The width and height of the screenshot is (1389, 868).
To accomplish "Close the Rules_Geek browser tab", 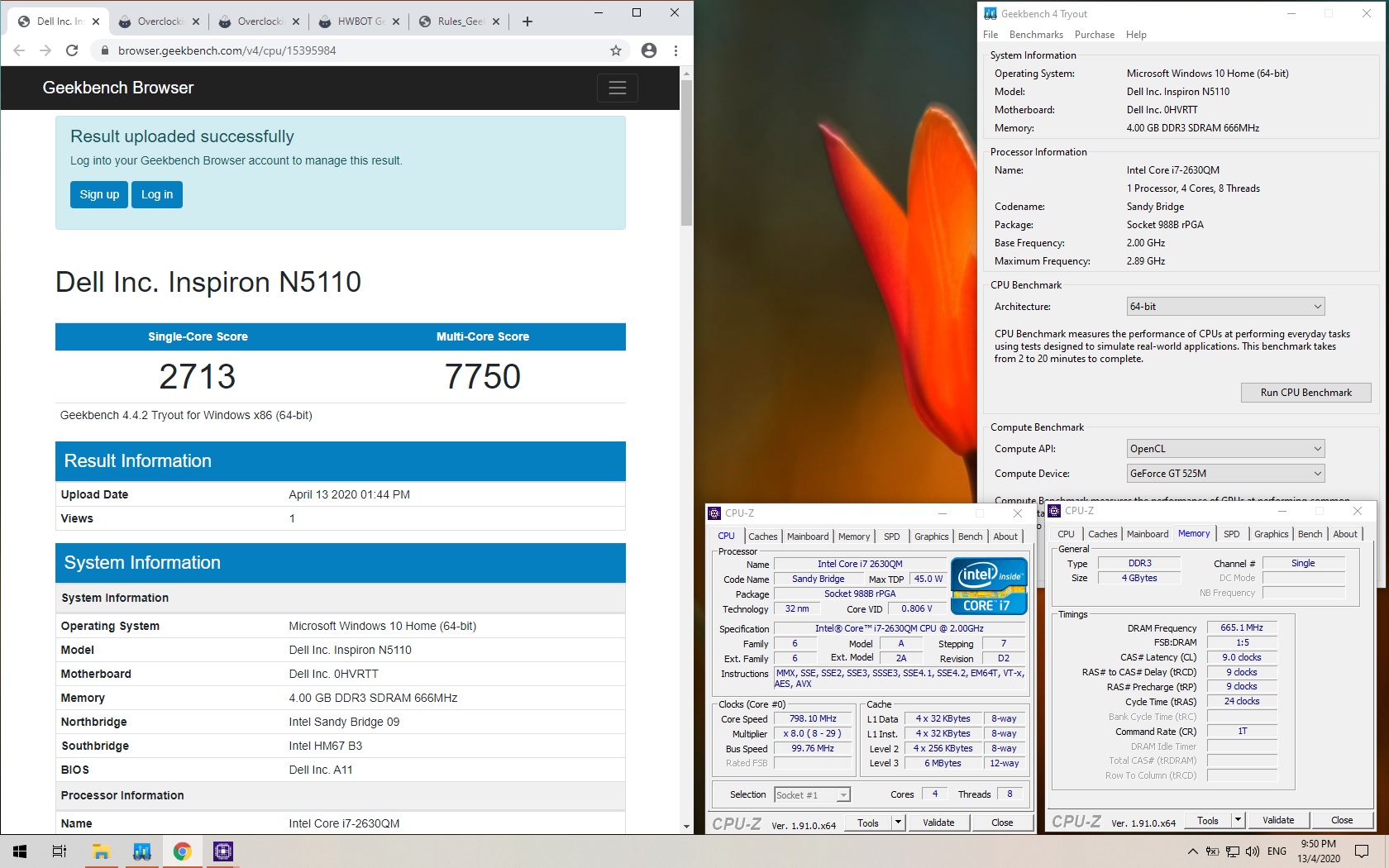I will [x=496, y=21].
